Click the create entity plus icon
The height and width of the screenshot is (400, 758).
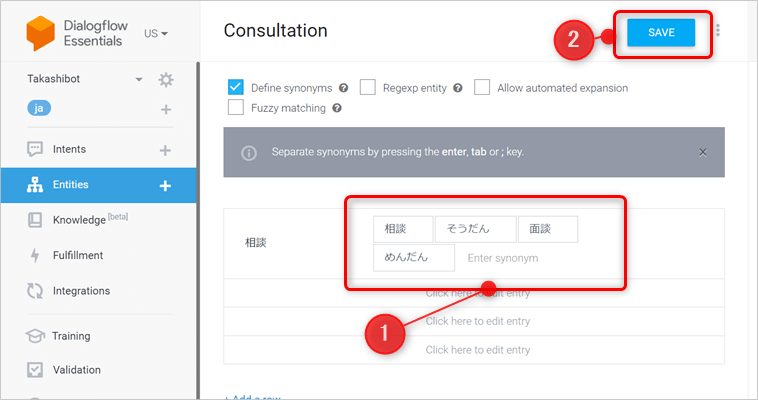166,185
